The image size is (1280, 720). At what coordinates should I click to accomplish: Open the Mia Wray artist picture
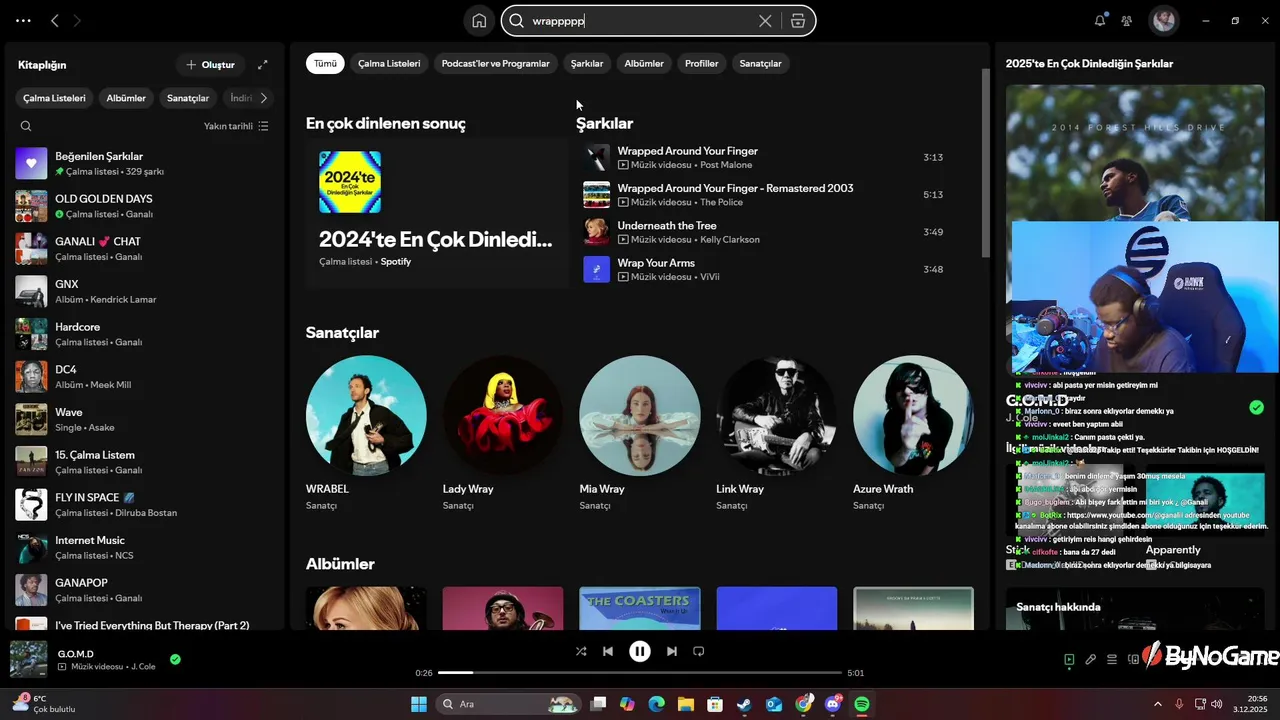(x=640, y=415)
